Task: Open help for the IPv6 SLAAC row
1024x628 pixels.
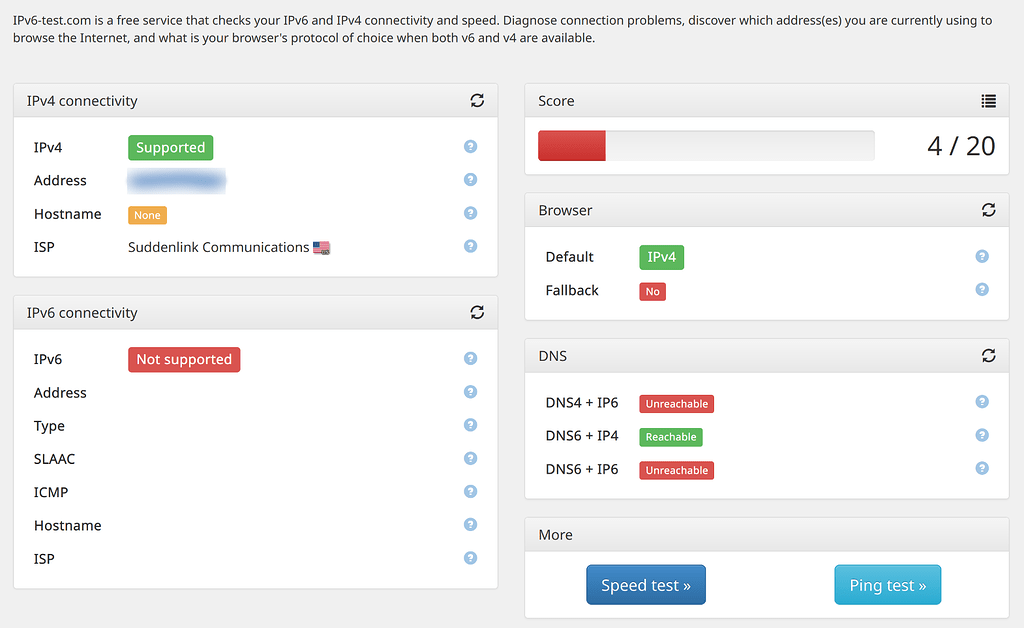Action: tap(470, 458)
